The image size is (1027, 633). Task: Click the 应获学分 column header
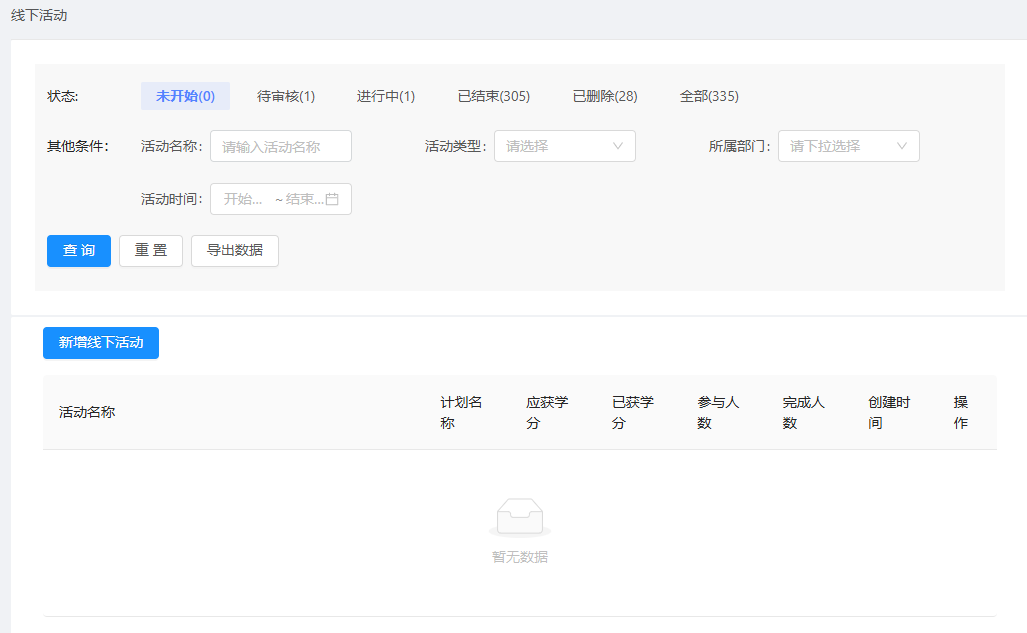tap(547, 412)
